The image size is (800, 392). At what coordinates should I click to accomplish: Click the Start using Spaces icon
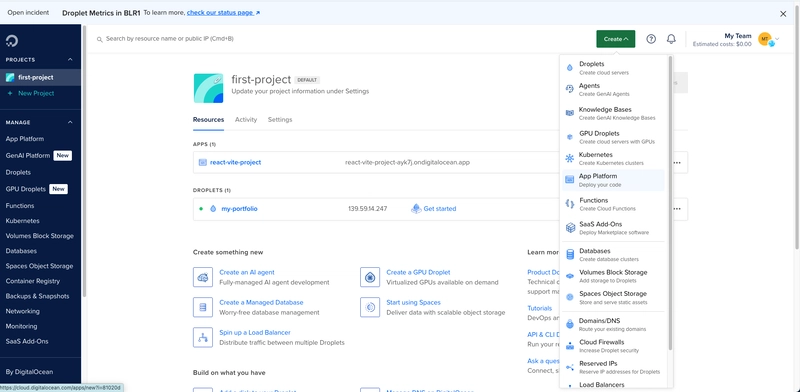click(x=370, y=307)
